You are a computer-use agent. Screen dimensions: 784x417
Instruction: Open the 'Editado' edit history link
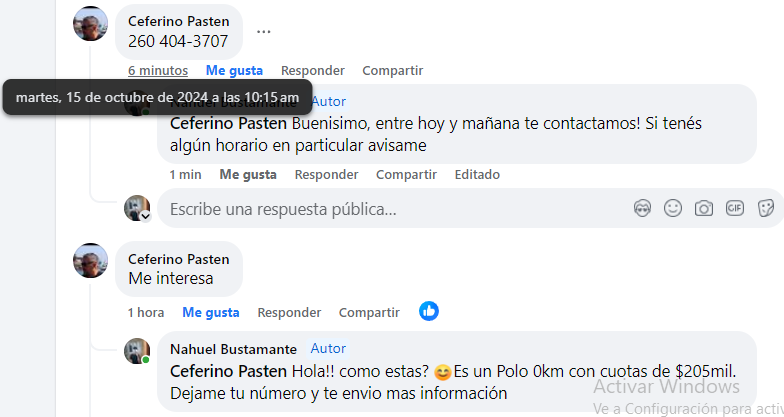pyautogui.click(x=477, y=174)
